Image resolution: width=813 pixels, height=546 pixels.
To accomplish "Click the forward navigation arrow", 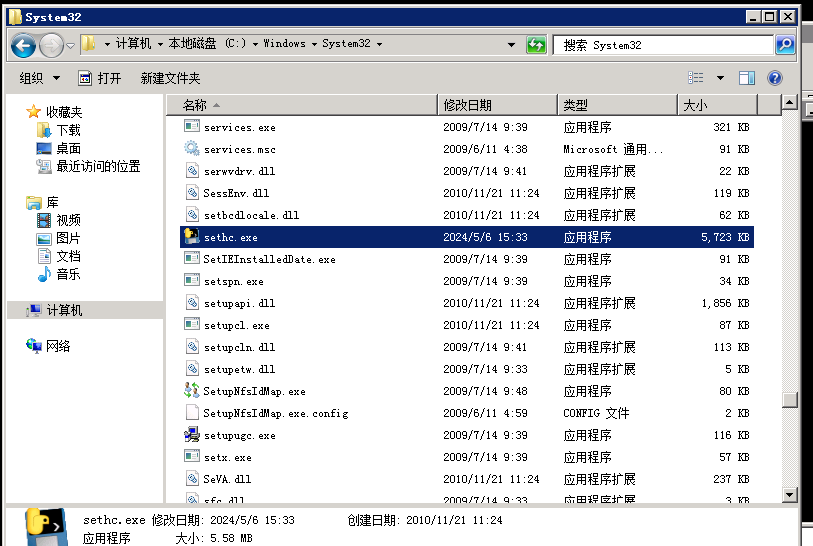I will coord(51,46).
